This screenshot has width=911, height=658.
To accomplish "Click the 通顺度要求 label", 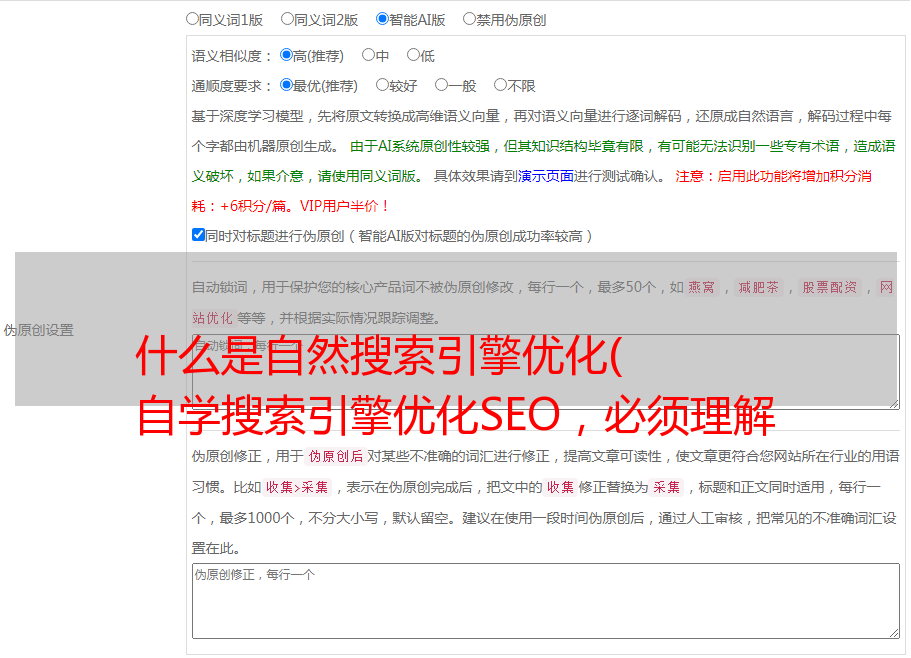I will click(x=232, y=86).
